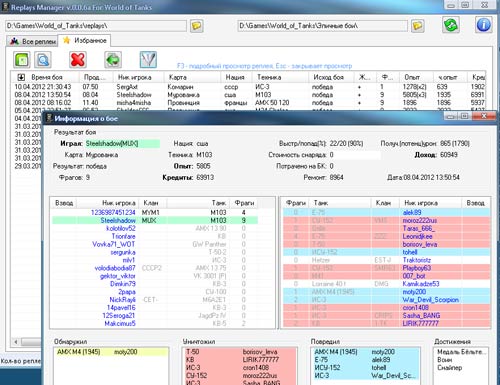
Task: Select ally player 1236987451234
Action: 155,212
